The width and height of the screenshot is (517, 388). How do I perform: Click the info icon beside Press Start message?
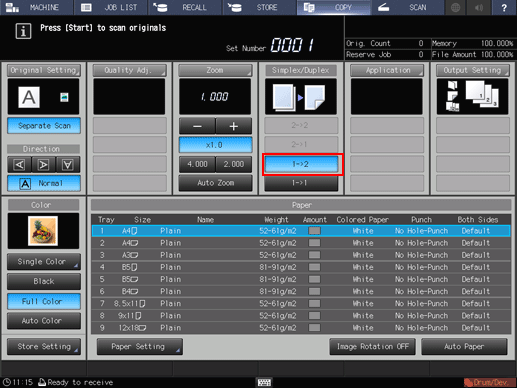pyautogui.click(x=23, y=31)
